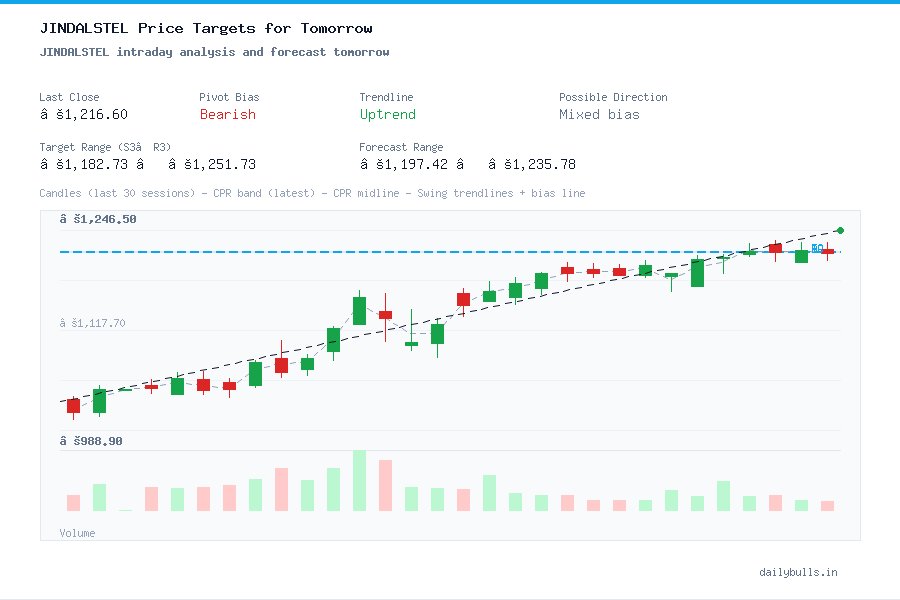900x600 pixels.
Task: Click the small green doji candle near center
Action: 411,343
